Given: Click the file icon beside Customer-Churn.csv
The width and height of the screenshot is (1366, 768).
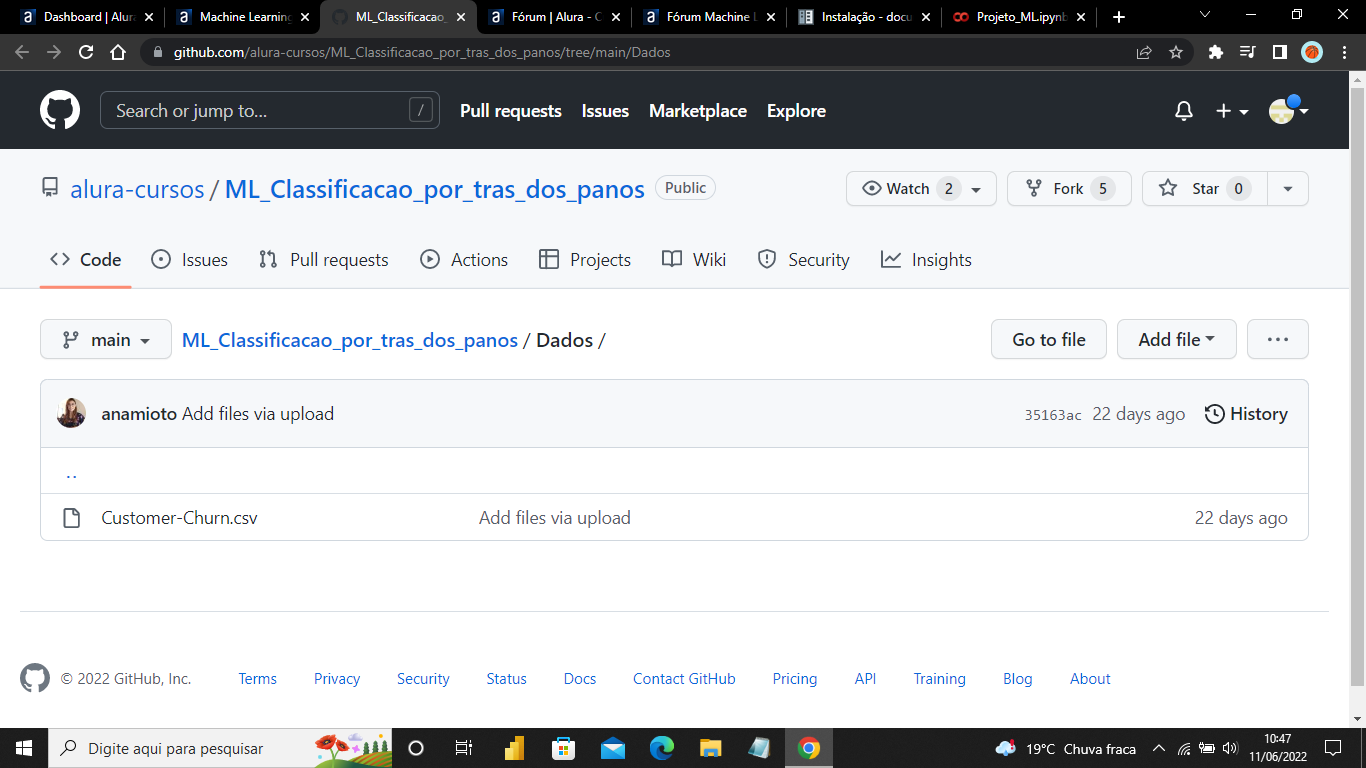Looking at the screenshot, I should pyautogui.click(x=71, y=518).
